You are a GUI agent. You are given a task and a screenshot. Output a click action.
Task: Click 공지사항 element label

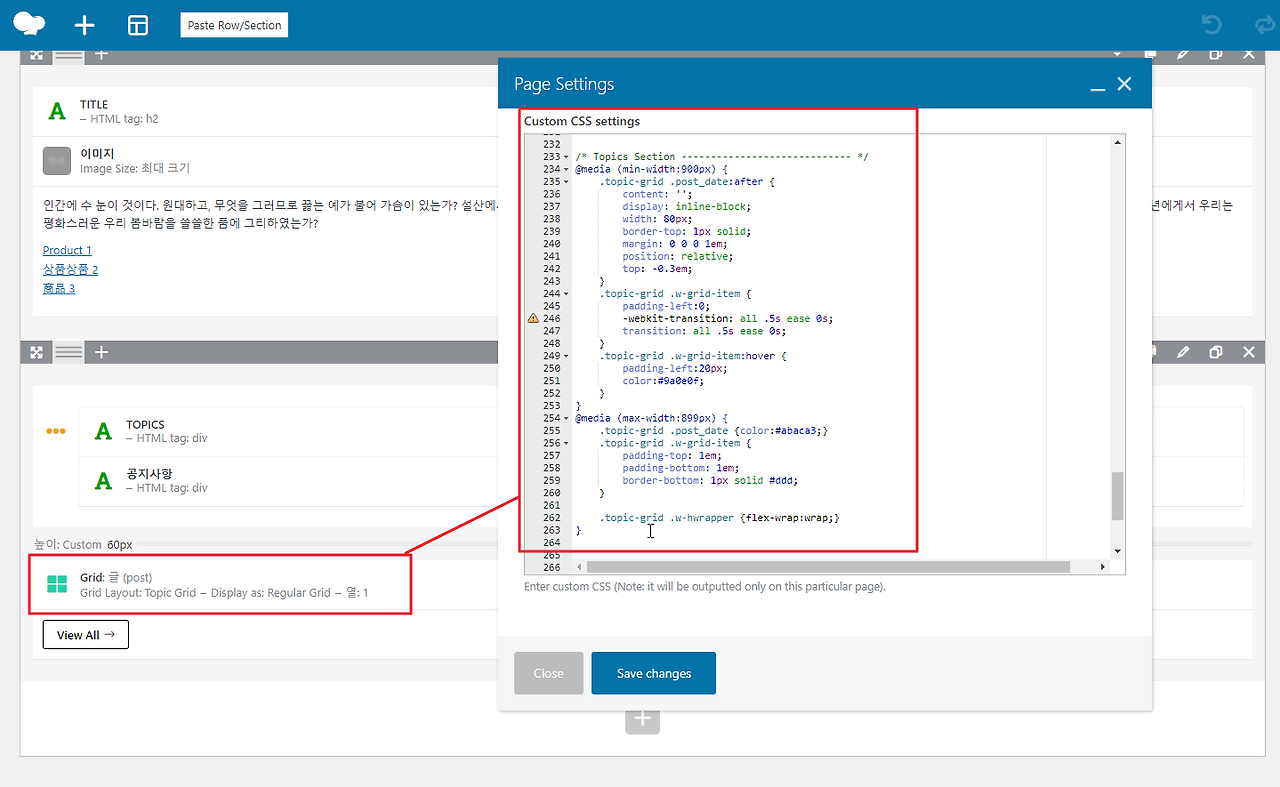(x=149, y=473)
